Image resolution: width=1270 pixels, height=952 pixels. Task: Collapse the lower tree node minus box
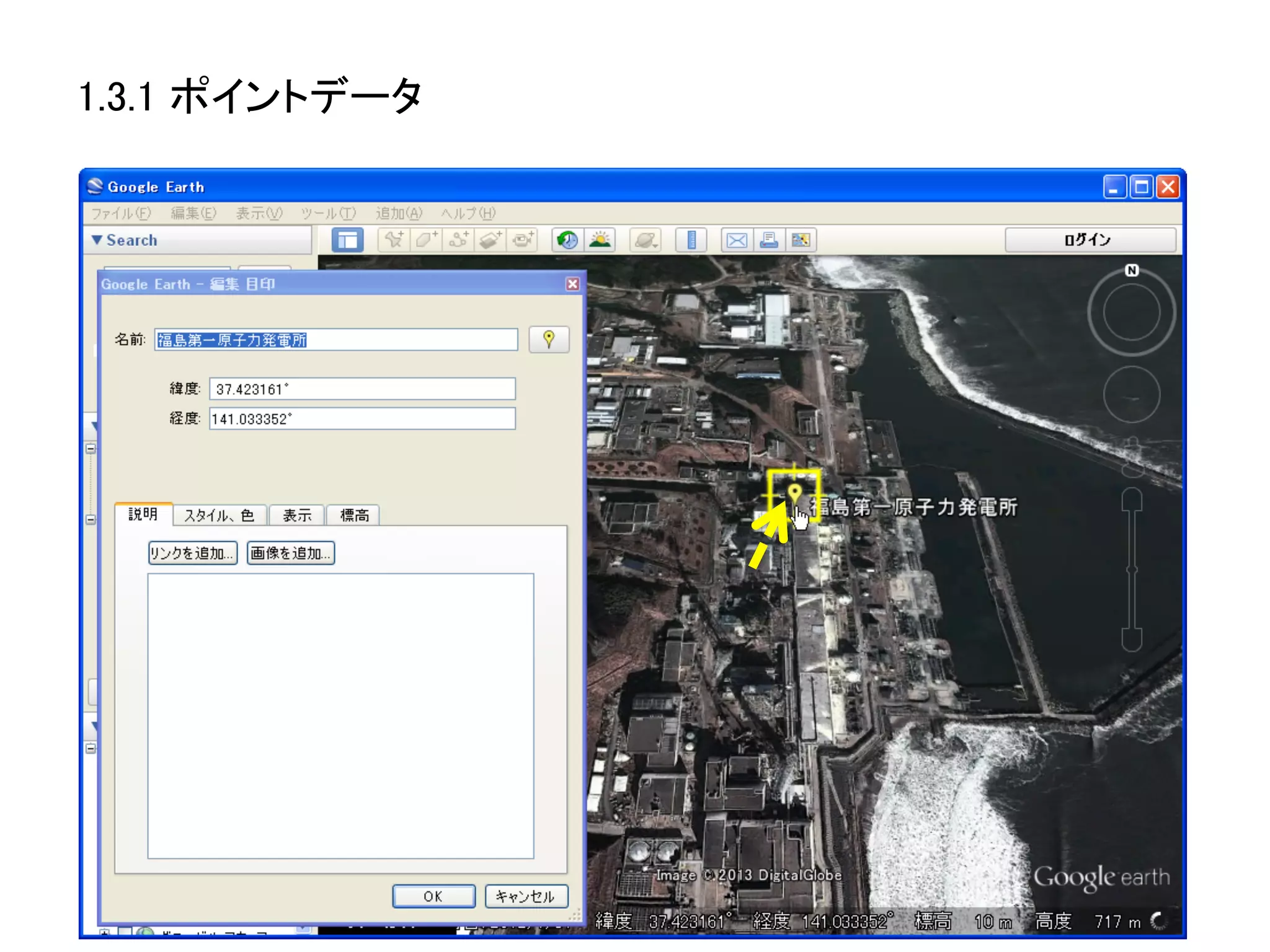pyautogui.click(x=91, y=748)
